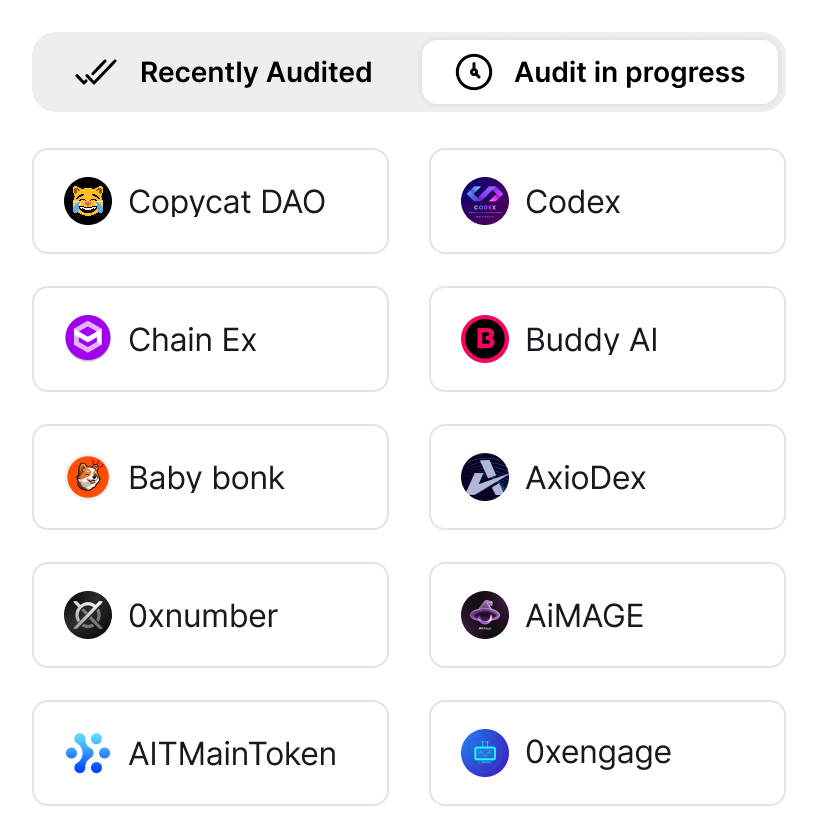Click the AiMAGE wizard hat icon

(x=485, y=616)
